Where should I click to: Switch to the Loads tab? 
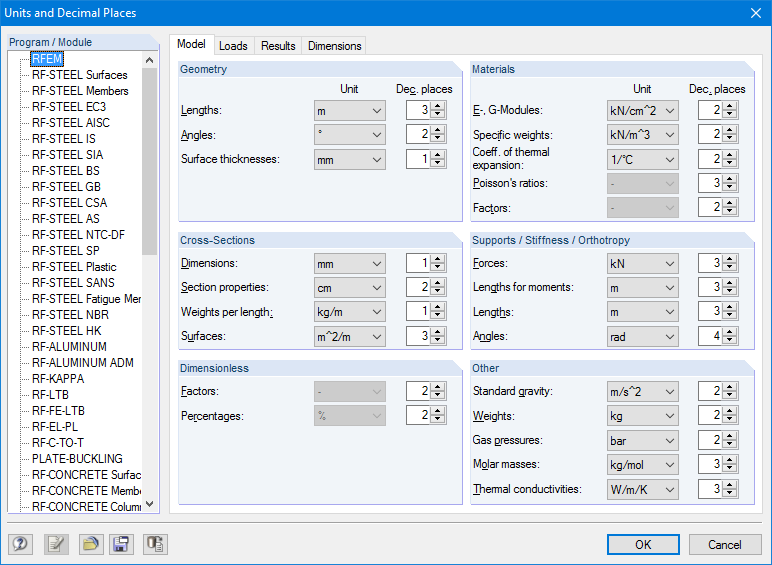(233, 46)
